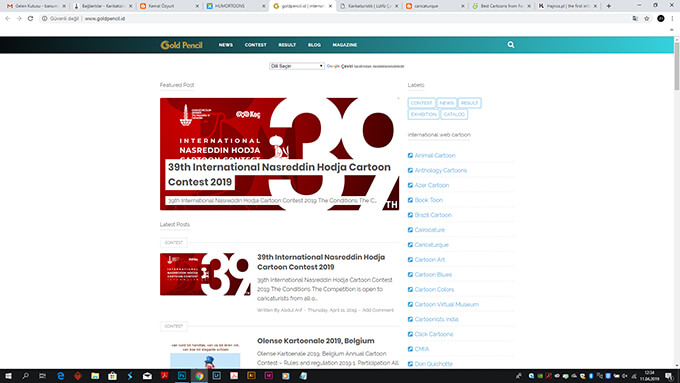Open Chrome three-dot menu
Screen dimensions: 680x383
[672, 19]
